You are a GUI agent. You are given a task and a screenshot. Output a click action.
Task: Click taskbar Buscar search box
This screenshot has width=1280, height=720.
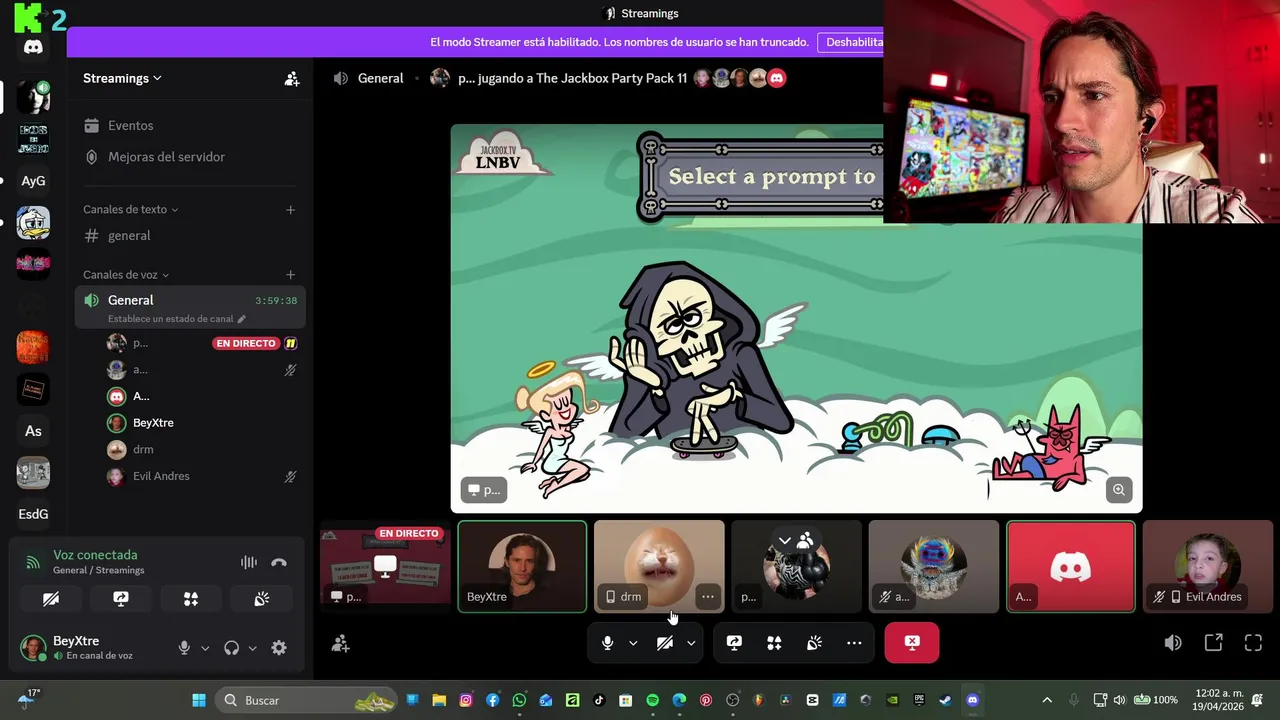[309, 700]
